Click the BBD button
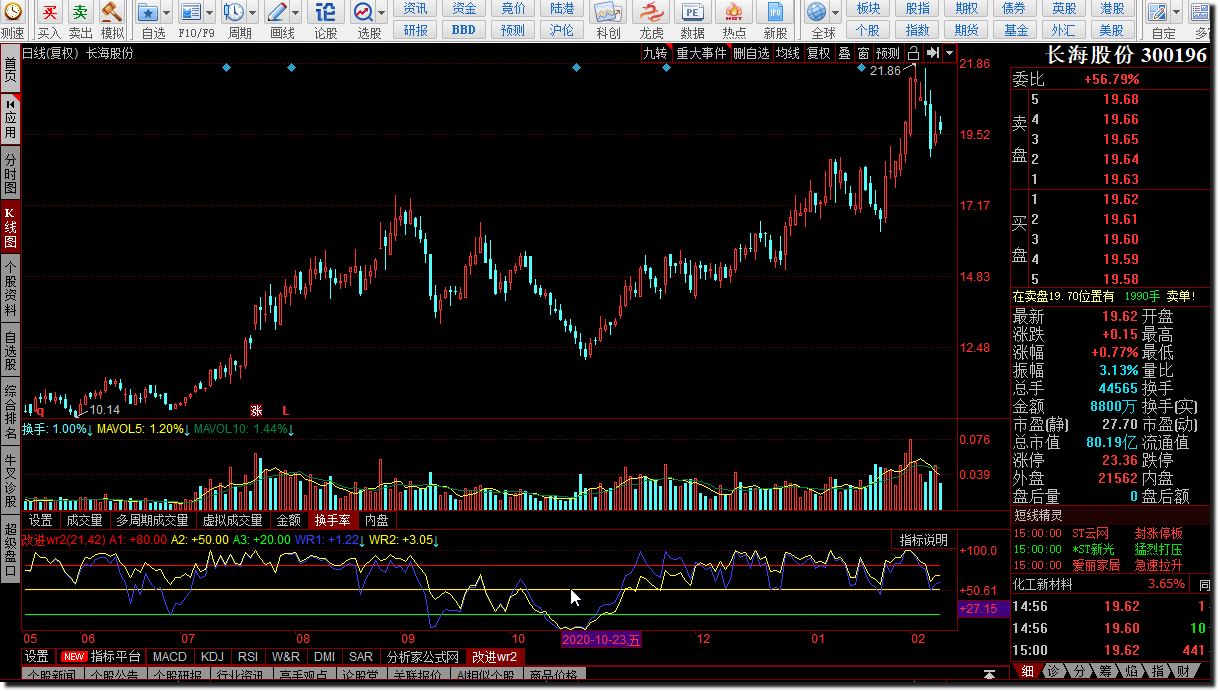 (464, 30)
